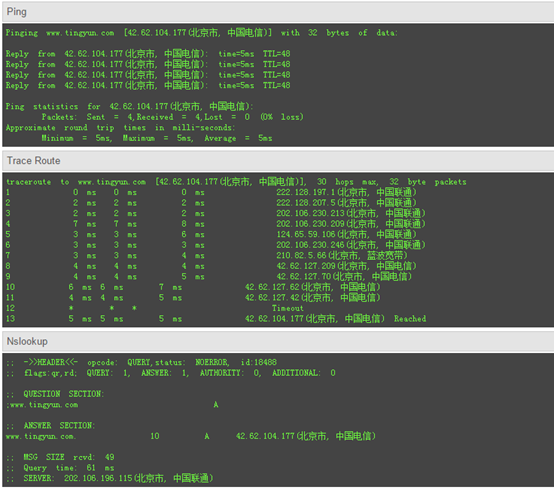Select the Minimum Maximum Average times line
This screenshot has height=490, width=554.
point(157,138)
